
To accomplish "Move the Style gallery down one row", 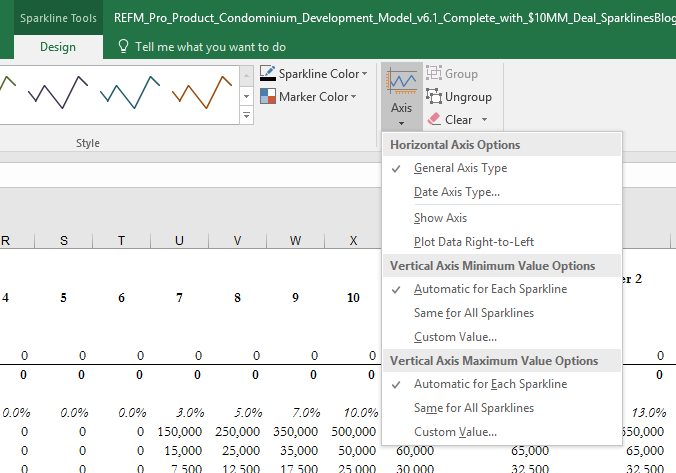I will pyautogui.click(x=247, y=96).
